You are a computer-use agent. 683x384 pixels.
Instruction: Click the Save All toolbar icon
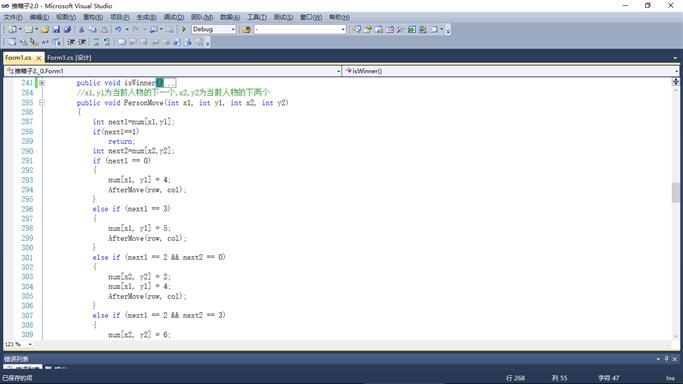[x=68, y=29]
